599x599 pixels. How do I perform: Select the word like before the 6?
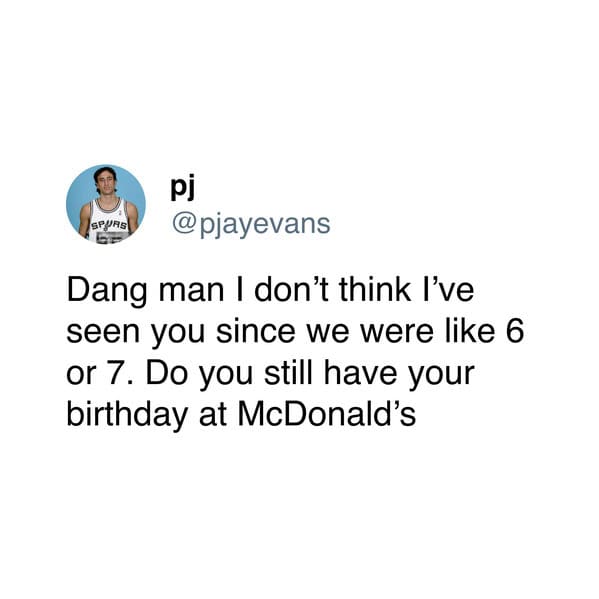click(x=470, y=330)
